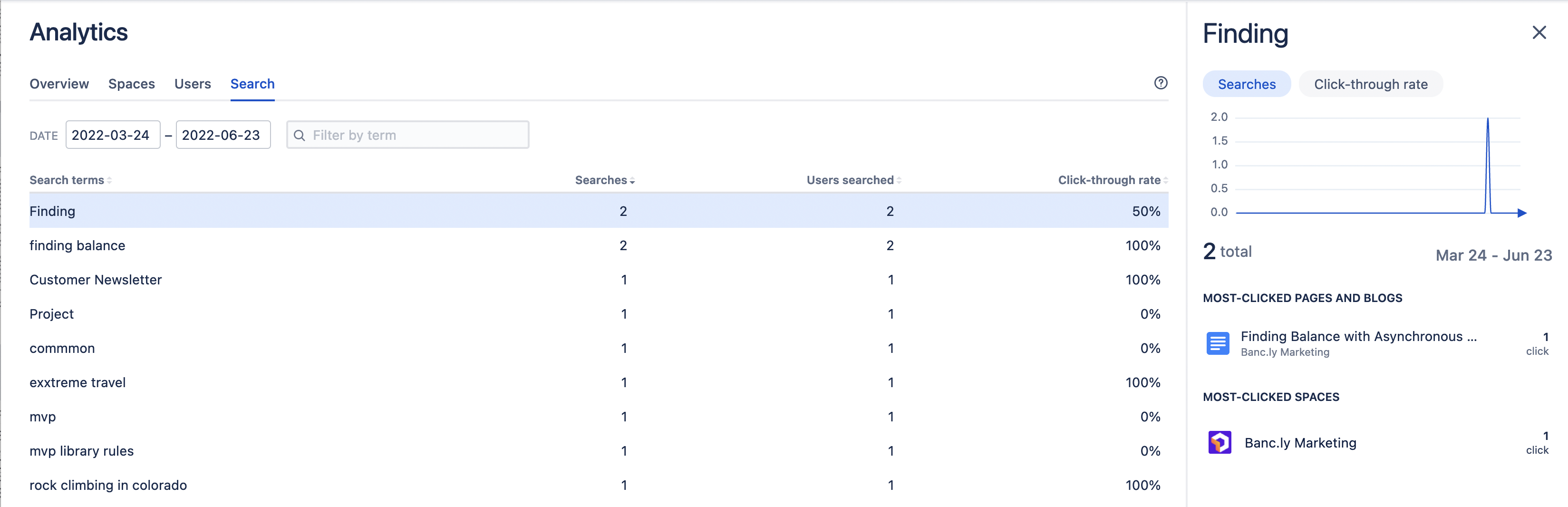Viewport: 1568px width, 507px height.
Task: Toggle sorting on Search terms column
Action: click(x=109, y=180)
